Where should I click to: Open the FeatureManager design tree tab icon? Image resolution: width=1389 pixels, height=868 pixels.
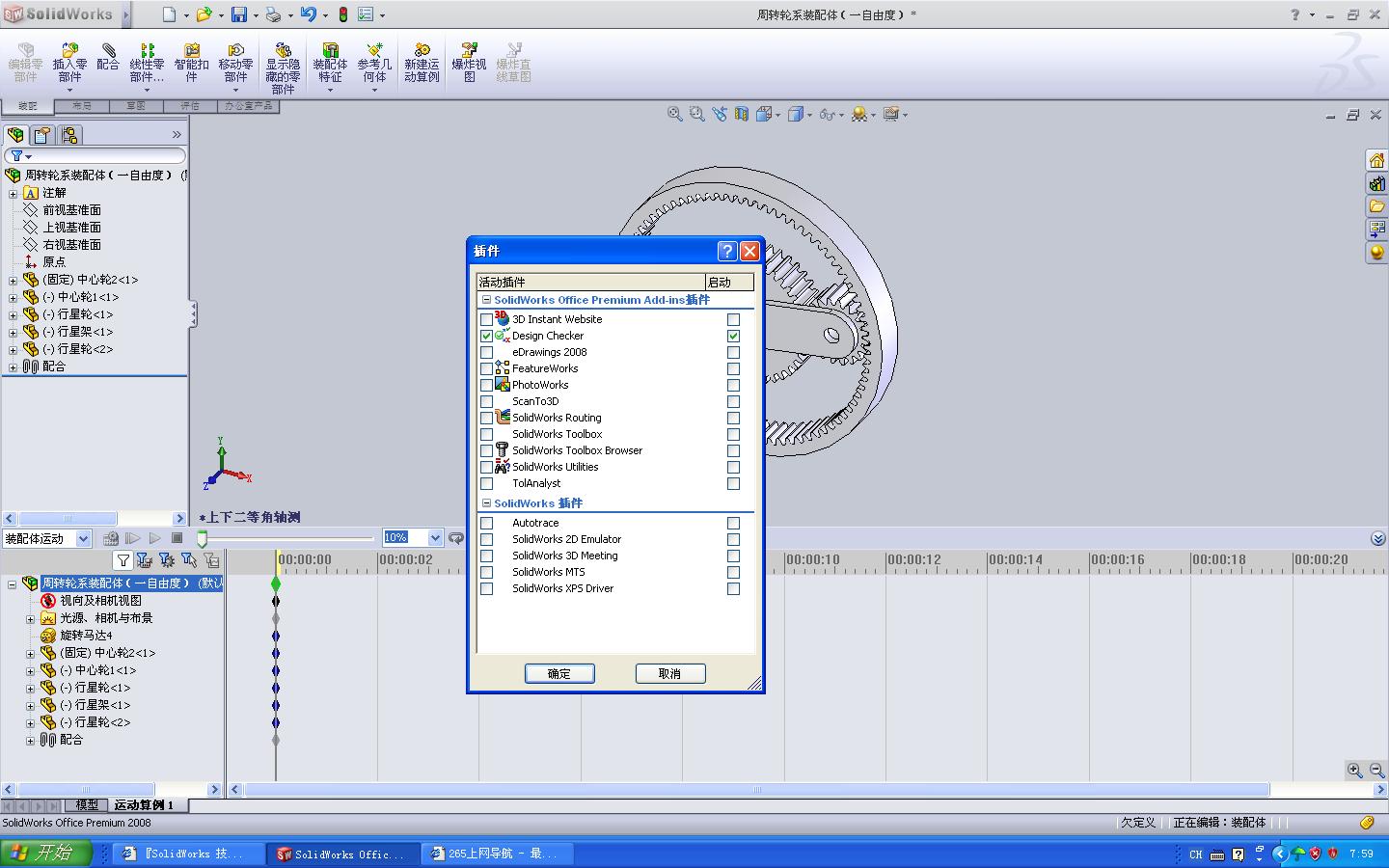15,135
